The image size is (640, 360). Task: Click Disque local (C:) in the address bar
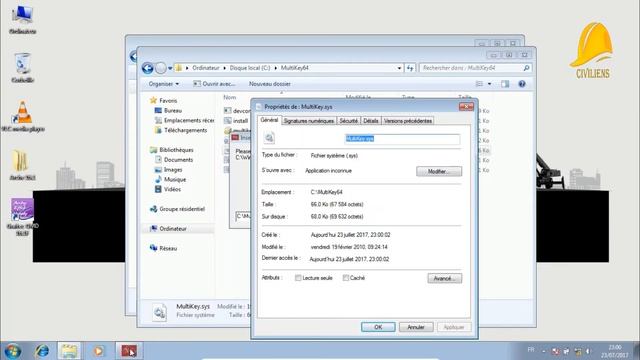[250, 68]
